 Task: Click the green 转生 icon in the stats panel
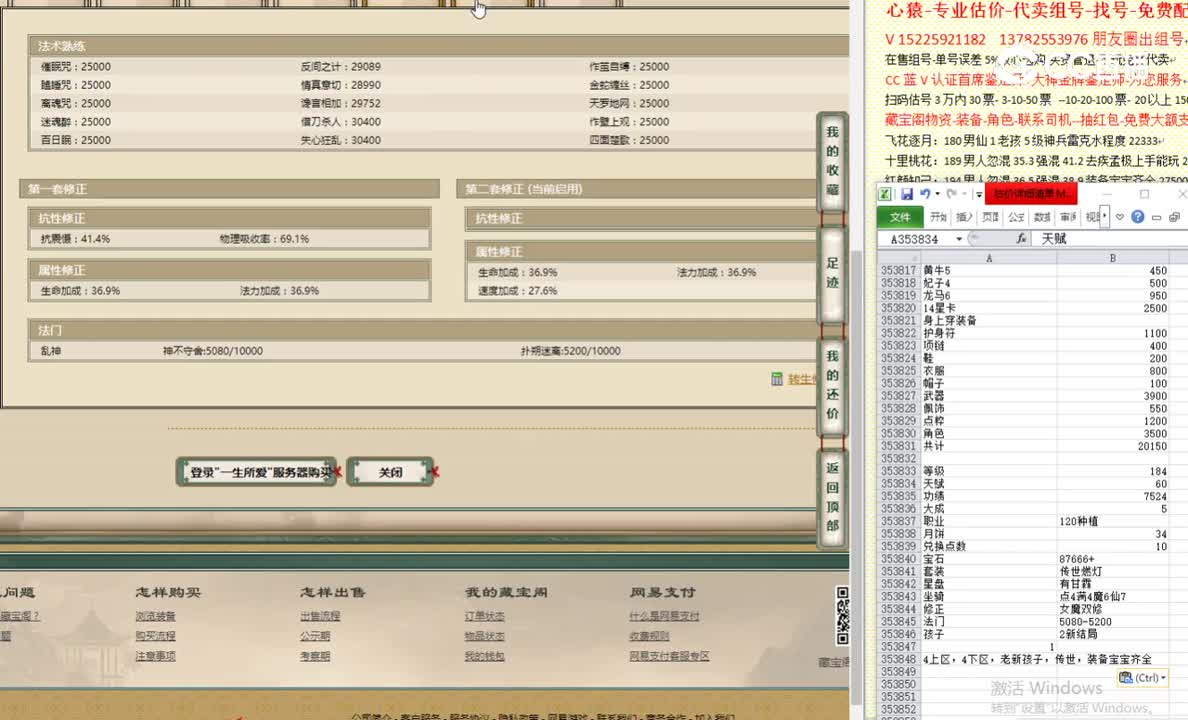coord(778,379)
